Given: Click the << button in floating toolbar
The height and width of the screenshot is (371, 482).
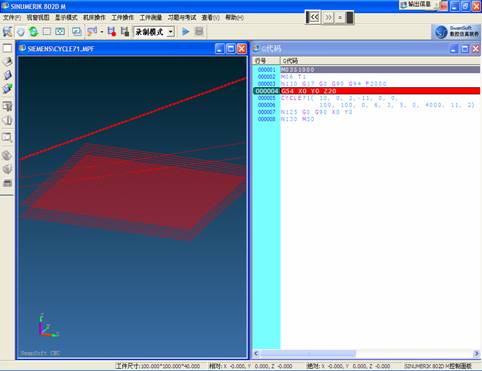Looking at the screenshot, I should click(x=314, y=17).
